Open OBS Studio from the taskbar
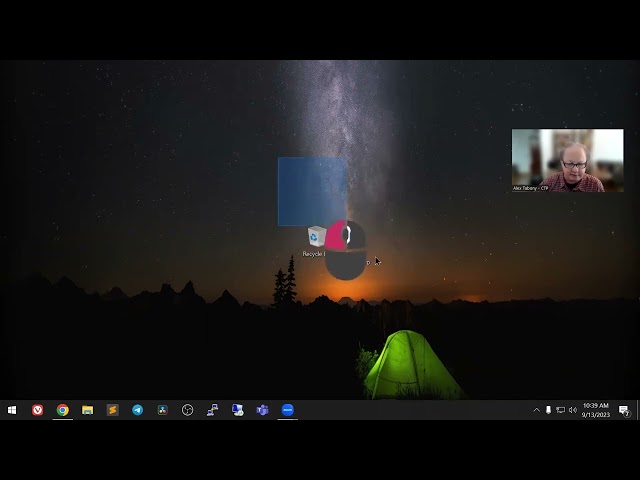The height and width of the screenshot is (480, 640). click(x=187, y=410)
